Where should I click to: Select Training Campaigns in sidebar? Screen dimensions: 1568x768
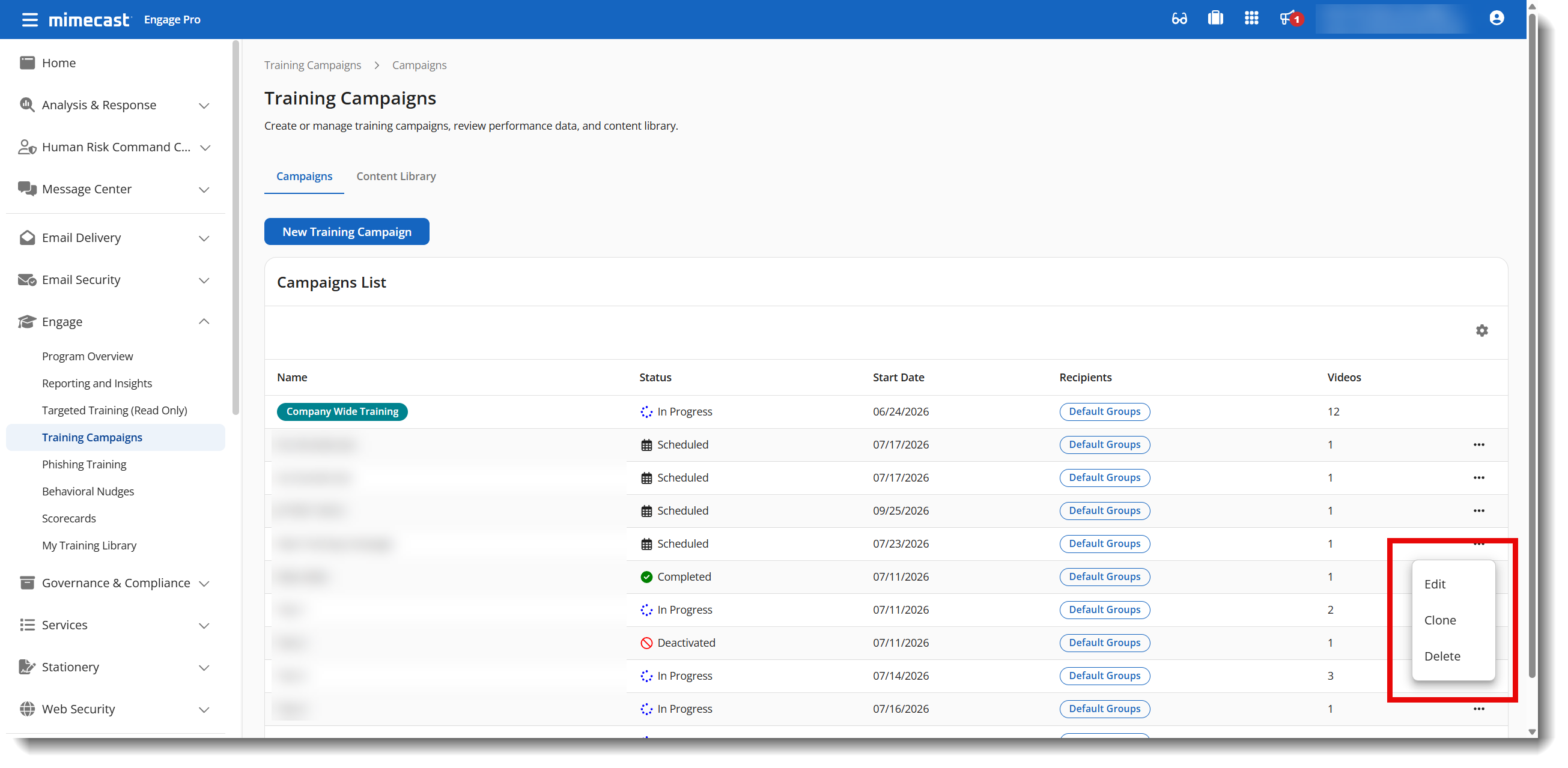pyautogui.click(x=115, y=437)
